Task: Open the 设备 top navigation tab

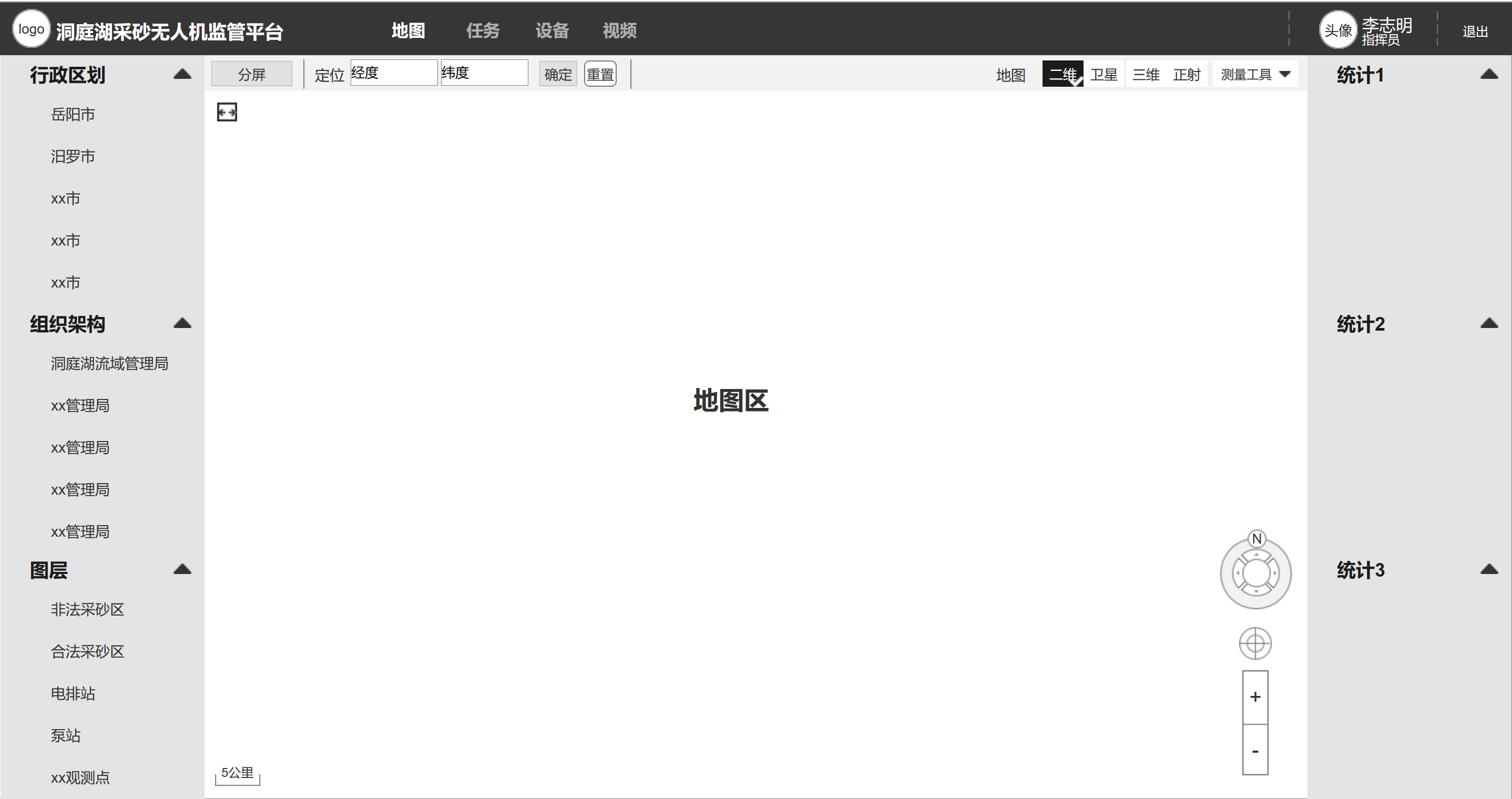Action: [551, 30]
